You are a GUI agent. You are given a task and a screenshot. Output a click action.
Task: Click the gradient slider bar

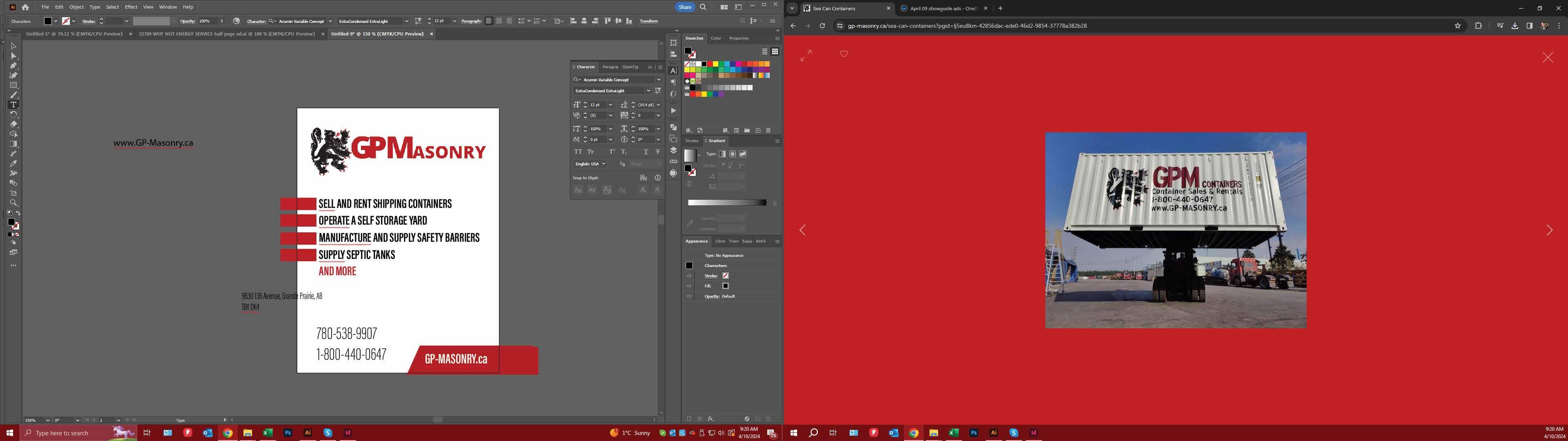[727, 203]
